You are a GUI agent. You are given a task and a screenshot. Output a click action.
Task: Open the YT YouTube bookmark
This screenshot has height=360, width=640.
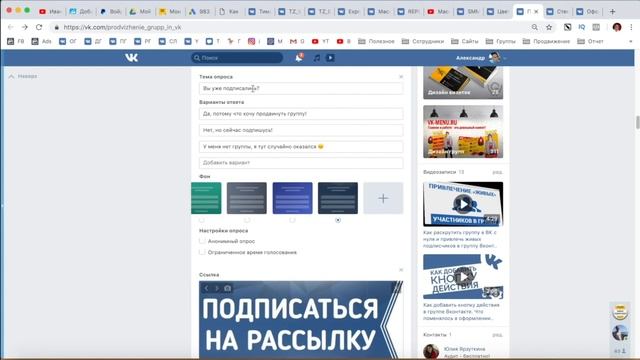coord(320,41)
